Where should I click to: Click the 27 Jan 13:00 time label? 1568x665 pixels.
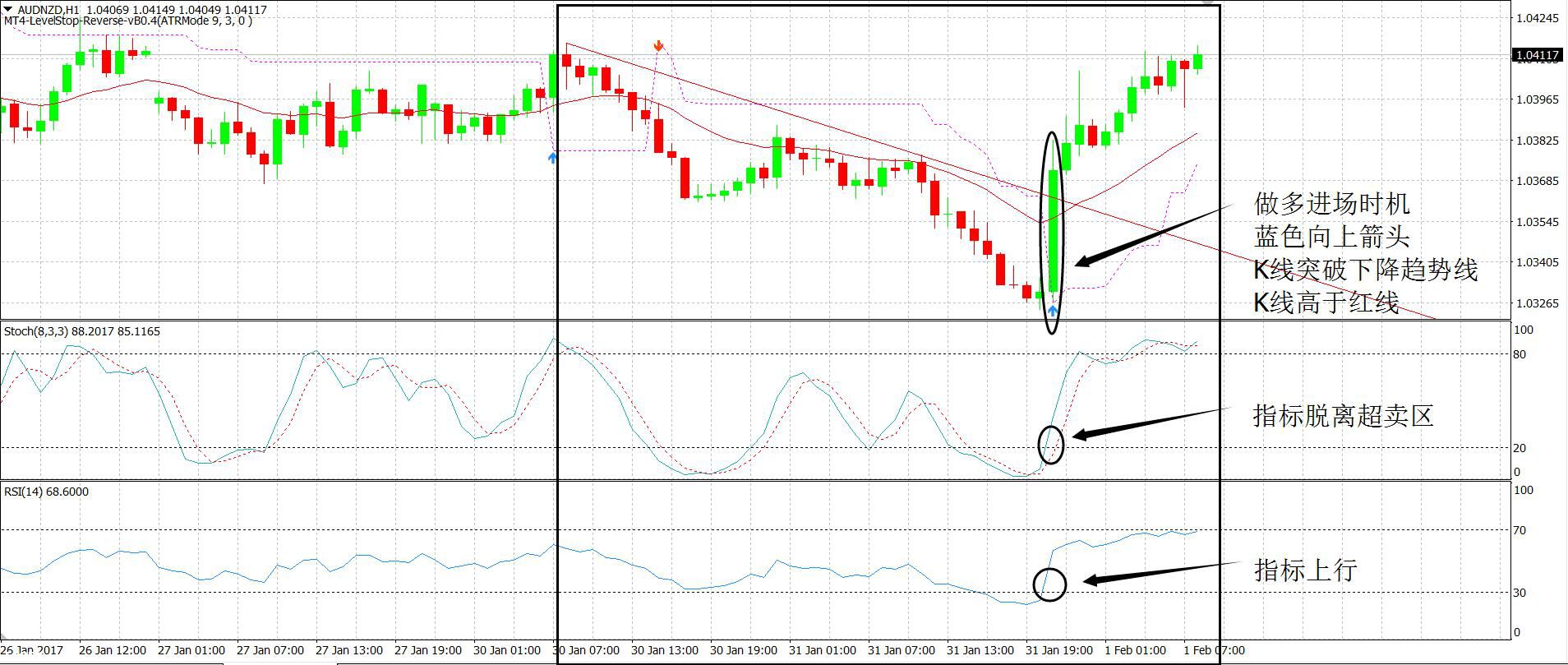point(349,650)
